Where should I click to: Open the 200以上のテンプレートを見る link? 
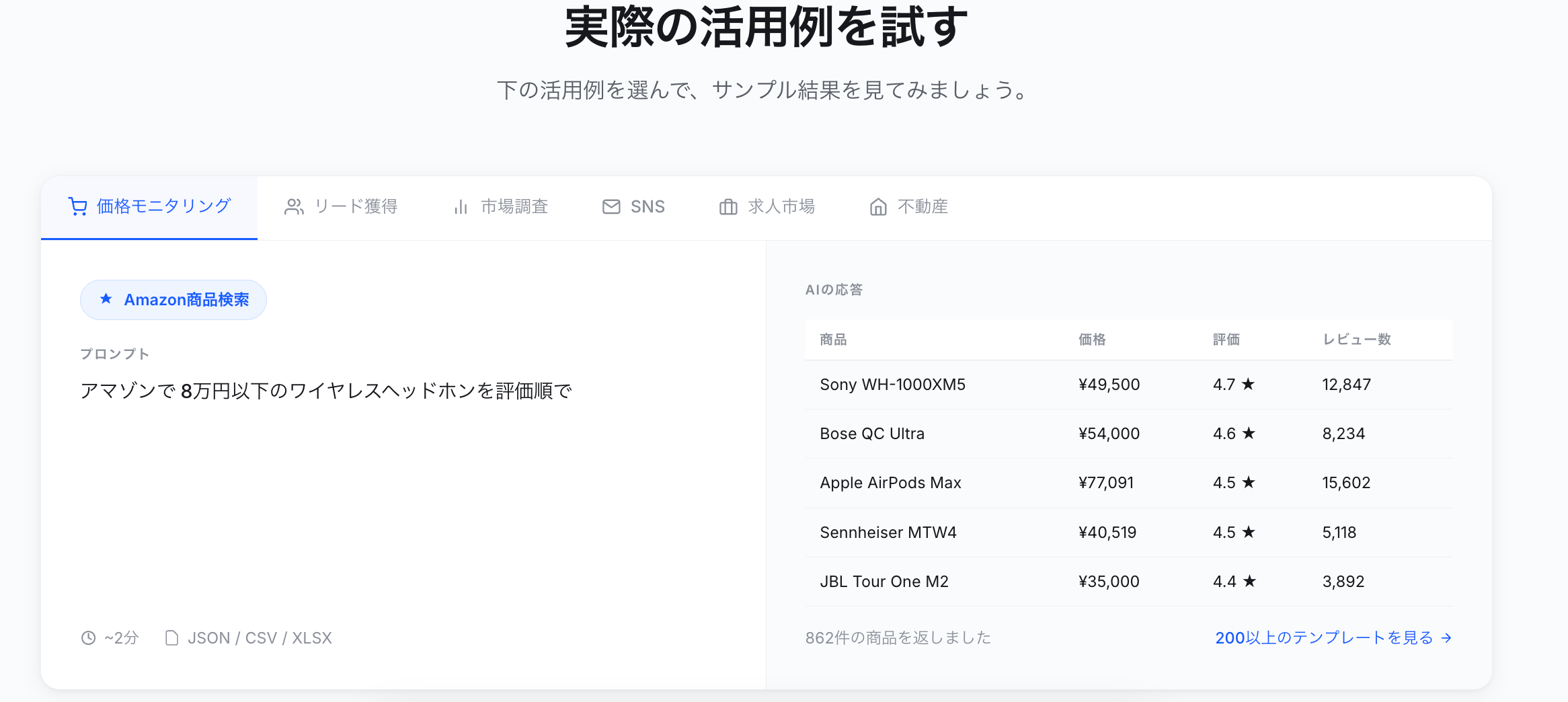[x=1333, y=637]
